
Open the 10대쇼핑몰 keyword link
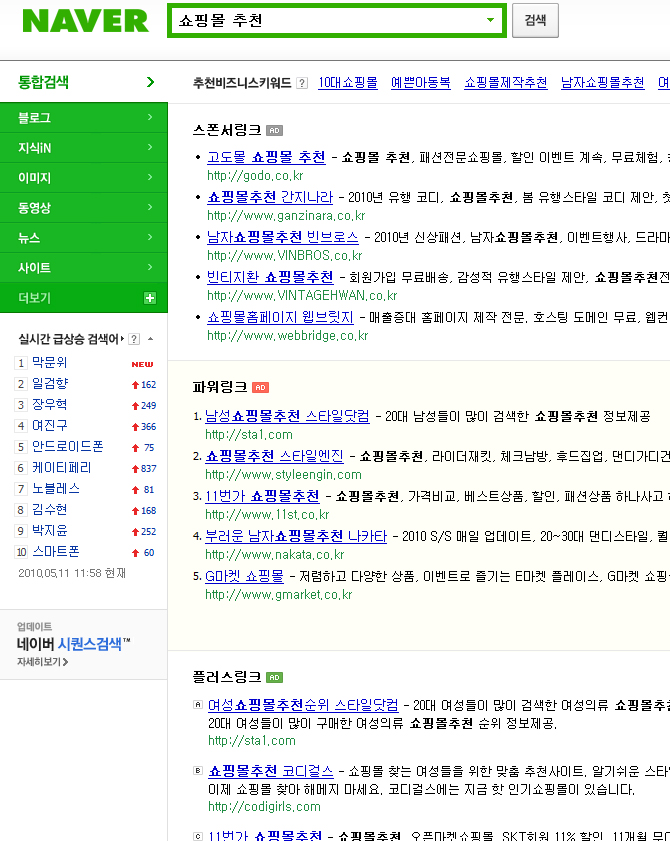(348, 83)
